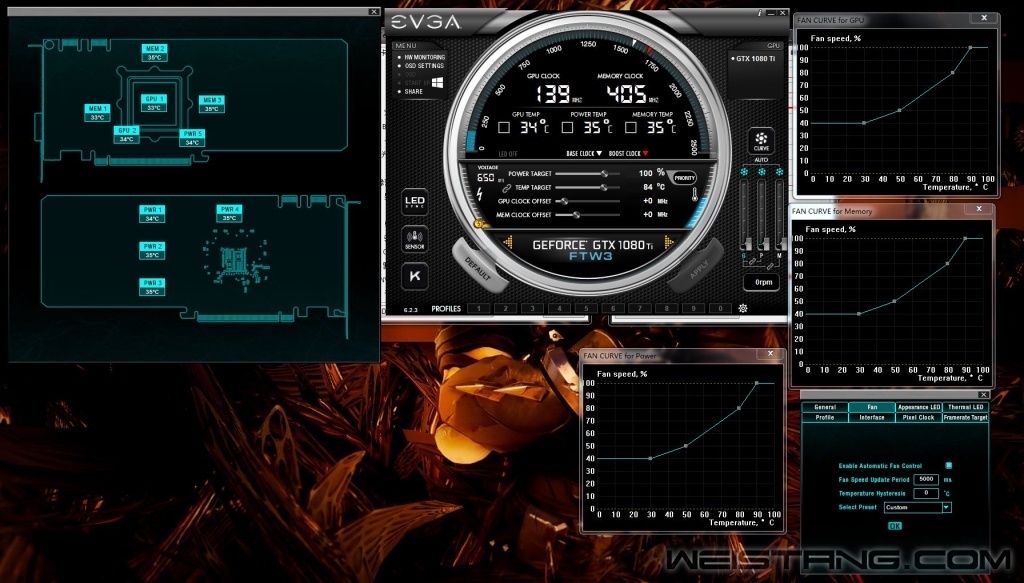
Task: Click the K-Boost icon button
Action: 415,275
